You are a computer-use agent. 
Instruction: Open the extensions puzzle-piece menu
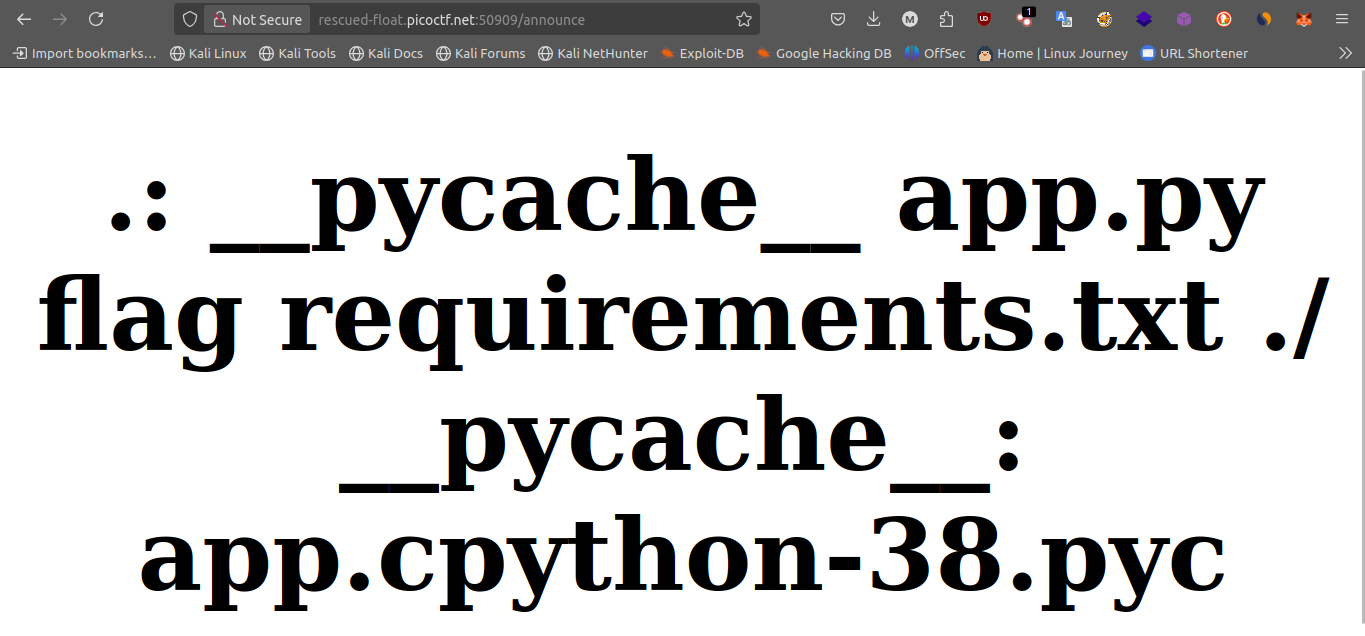tap(946, 19)
